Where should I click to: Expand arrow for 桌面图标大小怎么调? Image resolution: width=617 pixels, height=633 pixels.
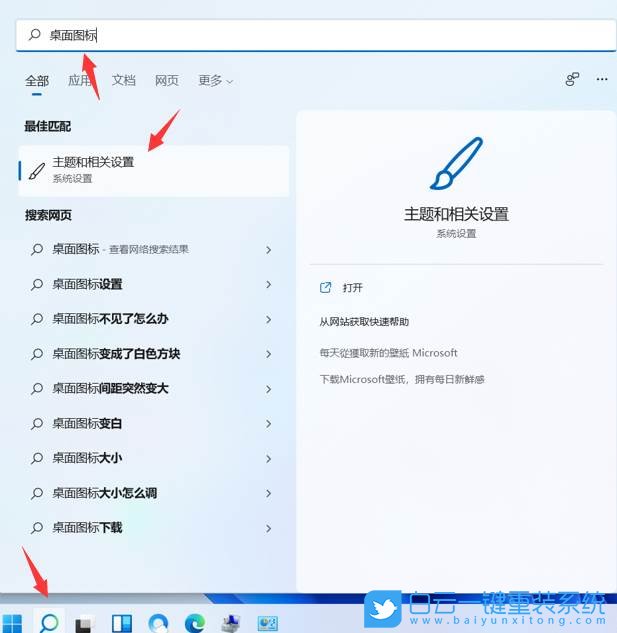click(x=269, y=493)
